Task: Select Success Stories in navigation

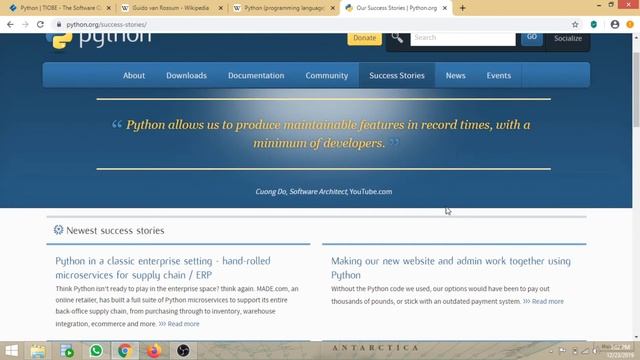Action: 397,76
